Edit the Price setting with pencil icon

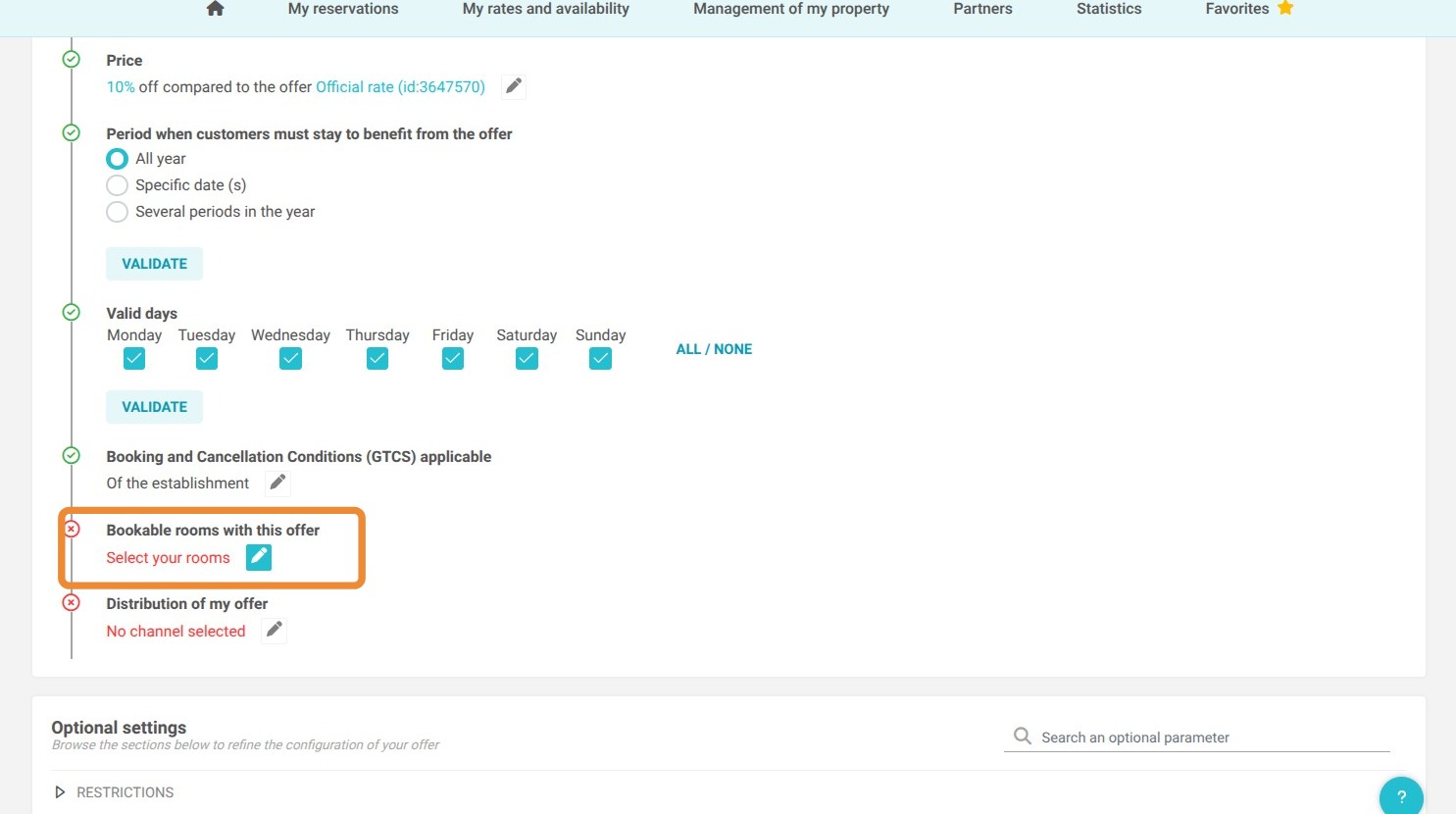tap(513, 86)
